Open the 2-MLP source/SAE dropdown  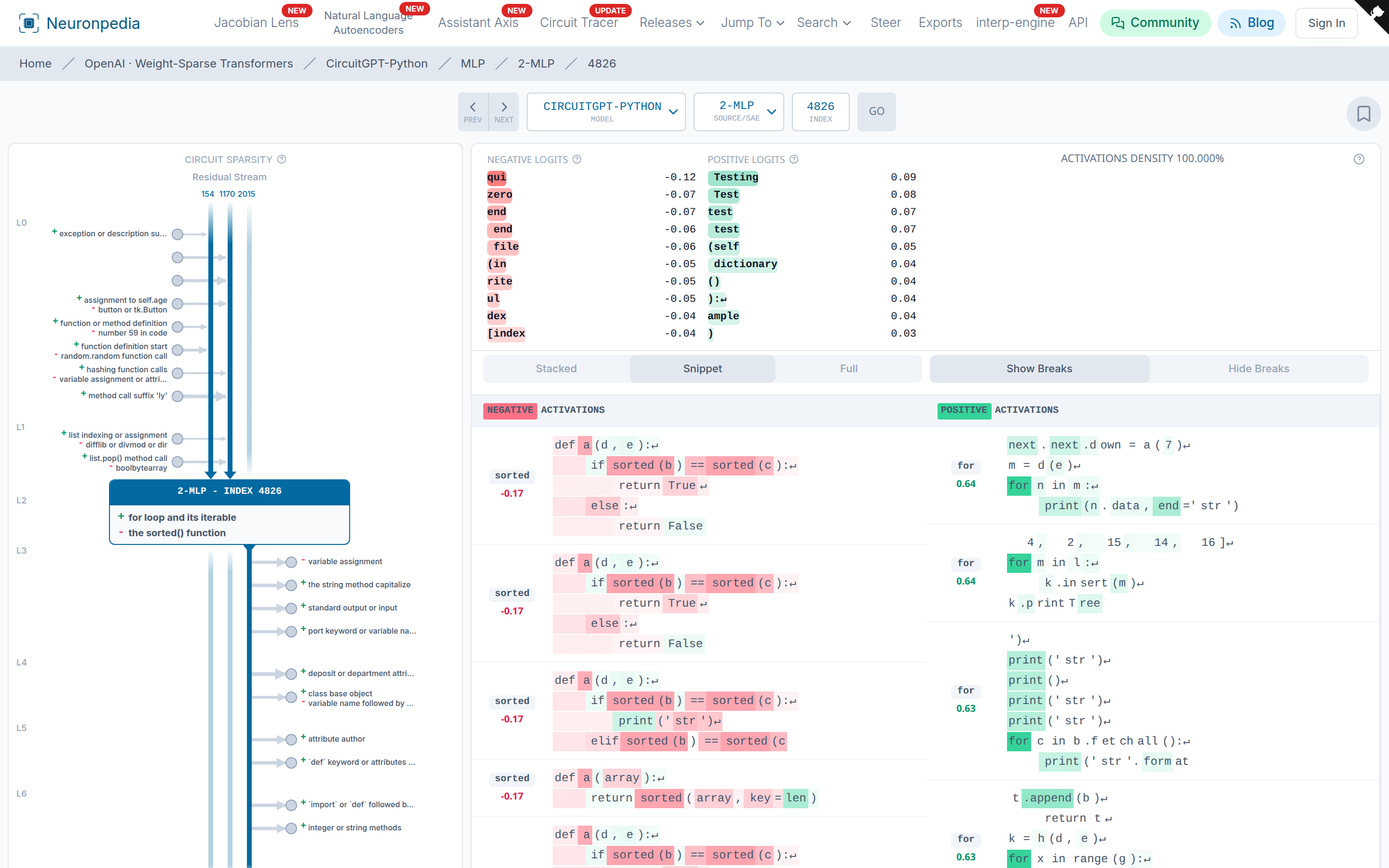pyautogui.click(x=739, y=112)
